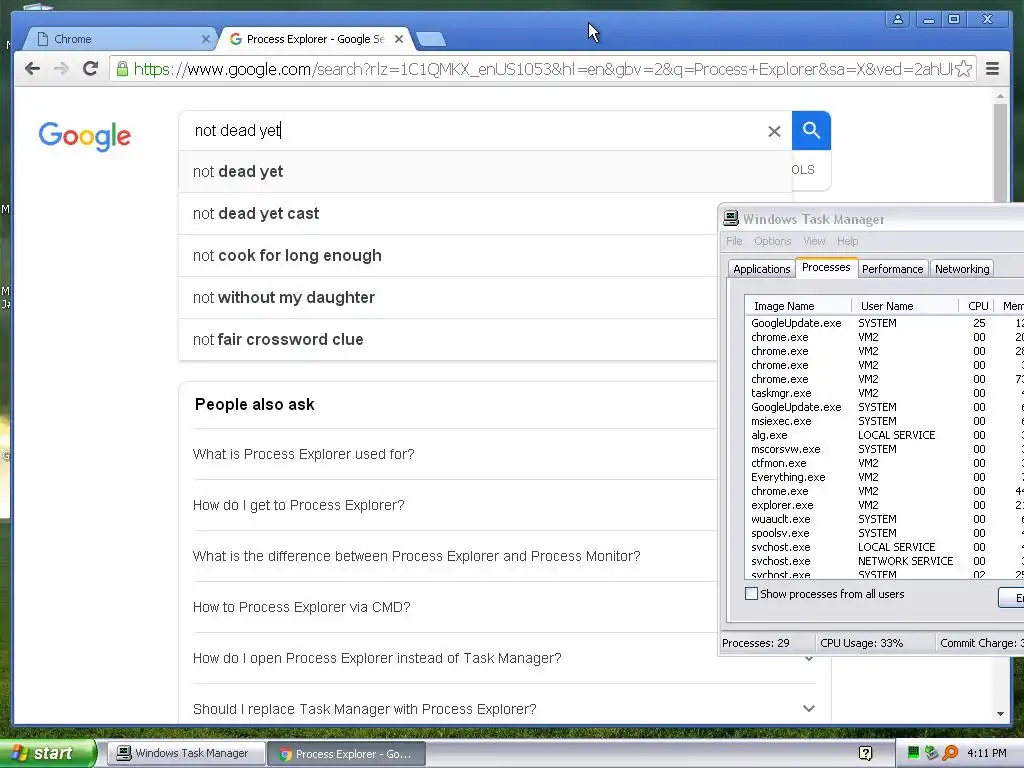1024x768 pixels.
Task: Select the taskmgr.exe process row
Action: [x=884, y=393]
